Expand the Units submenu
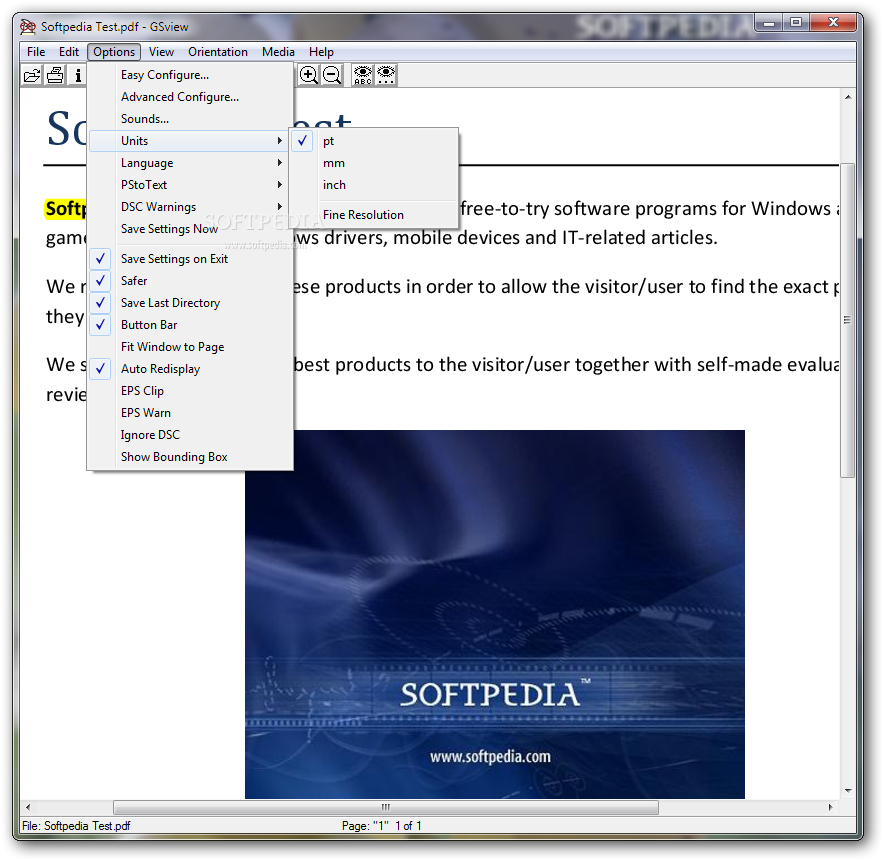This screenshot has height=861, width=884. click(191, 141)
